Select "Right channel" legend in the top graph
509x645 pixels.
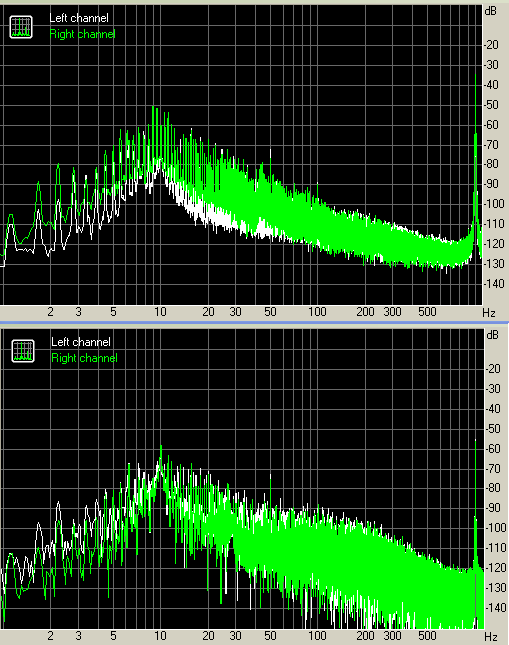82,34
